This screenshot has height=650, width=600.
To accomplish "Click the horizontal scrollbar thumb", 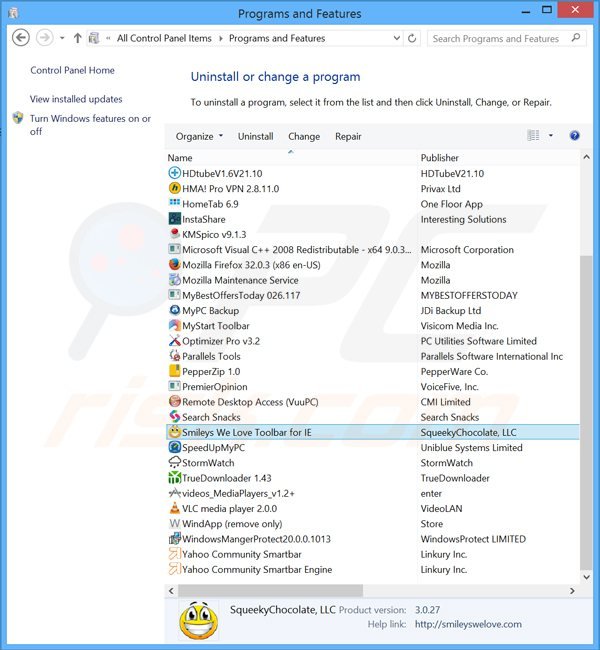I will [x=270, y=590].
